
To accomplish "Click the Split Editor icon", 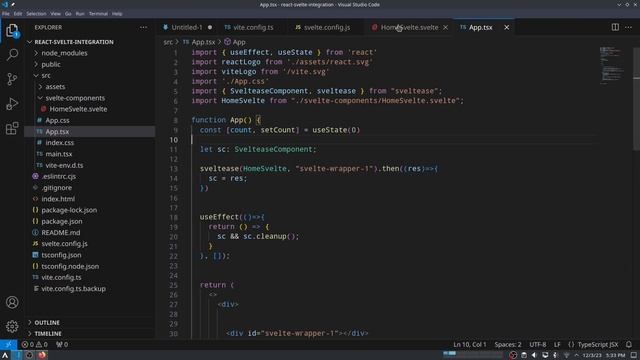I will click(x=615, y=27).
